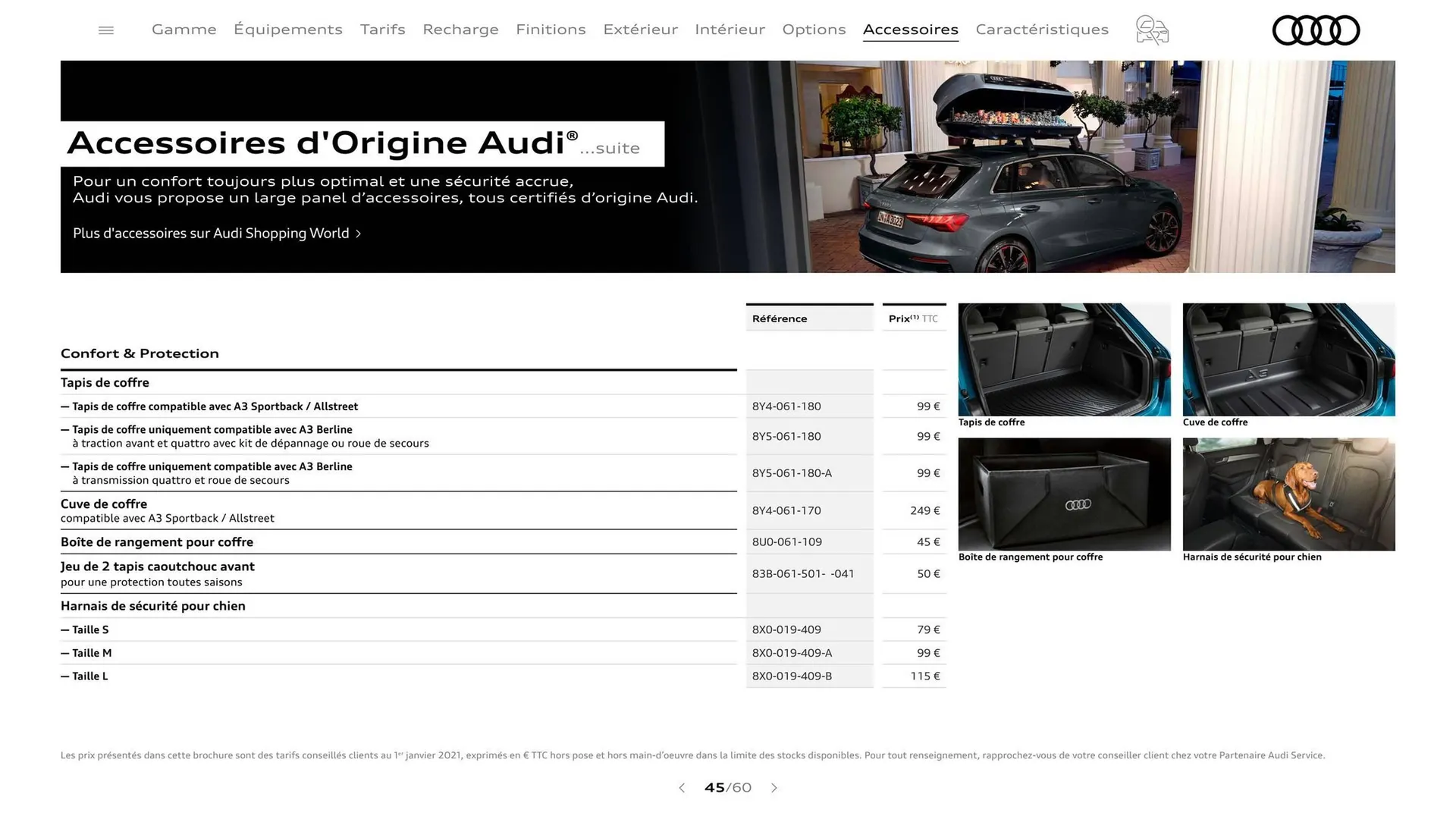
Task: Expand the Confort & Protection section
Action: [x=140, y=353]
